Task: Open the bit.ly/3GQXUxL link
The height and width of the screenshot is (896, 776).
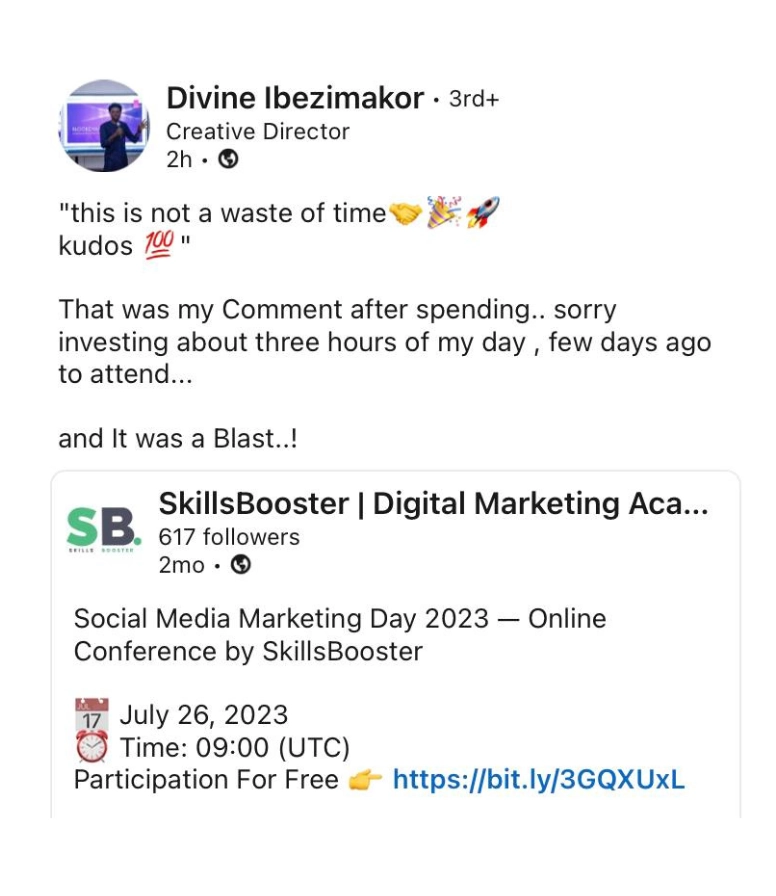Action: 538,780
